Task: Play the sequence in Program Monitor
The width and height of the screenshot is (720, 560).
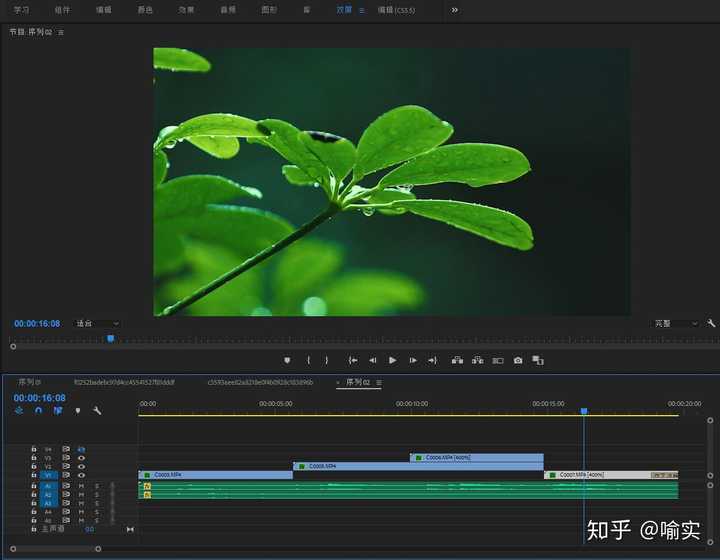Action: 393,360
